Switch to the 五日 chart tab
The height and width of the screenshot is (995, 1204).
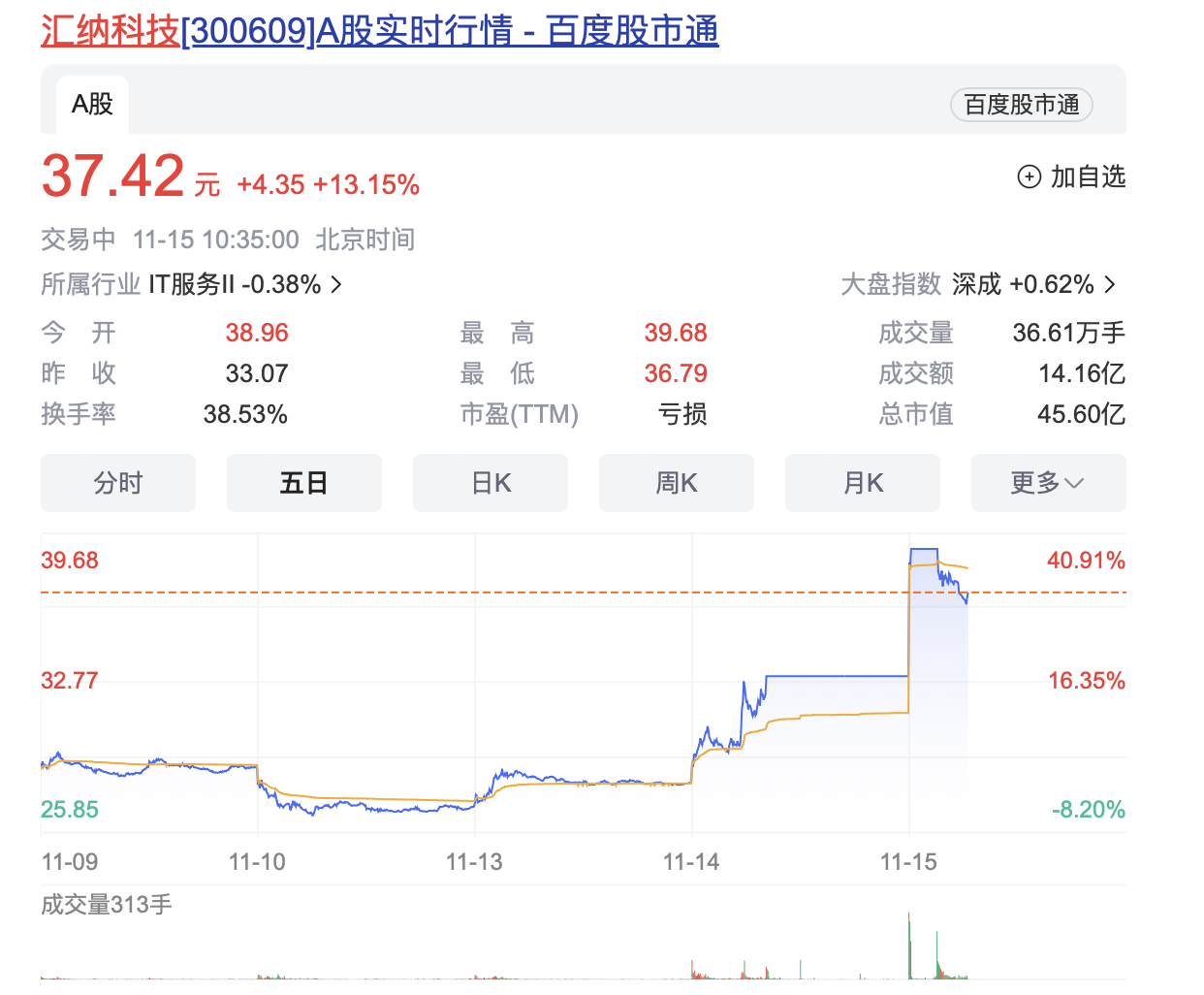pos(304,483)
